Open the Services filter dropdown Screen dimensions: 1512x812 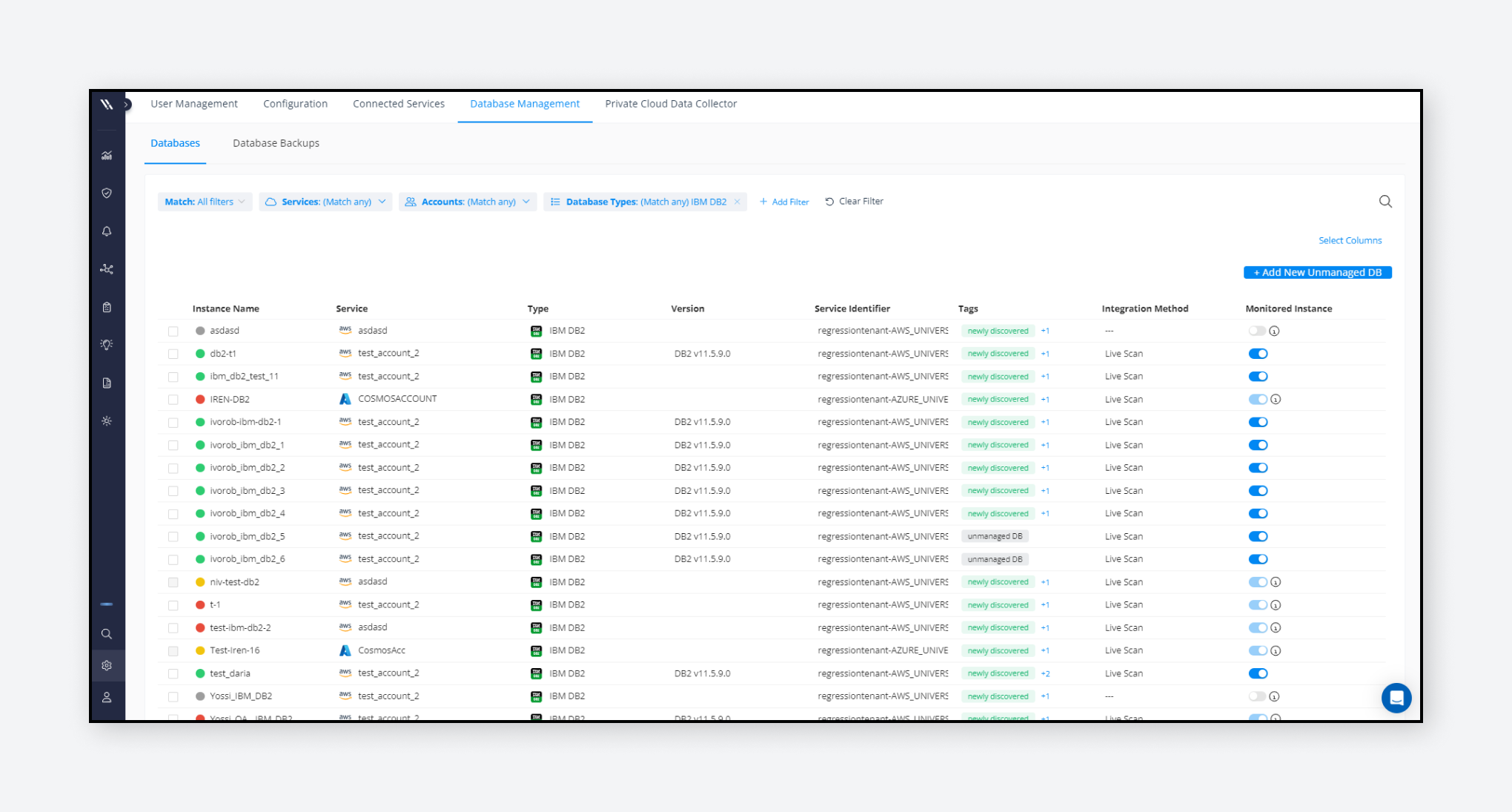point(325,201)
